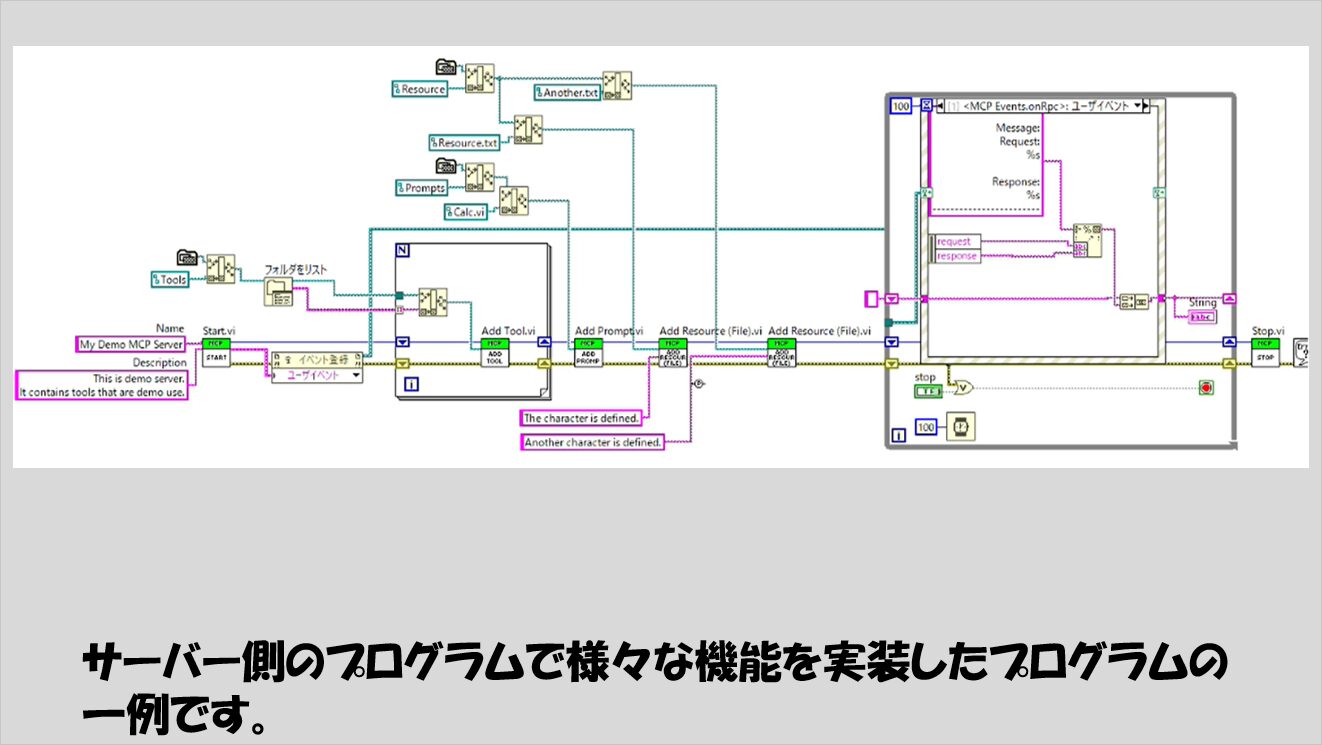Image resolution: width=1322 pixels, height=745 pixels.
Task: Select Build Path node beside Tools constant
Action: (x=220, y=270)
